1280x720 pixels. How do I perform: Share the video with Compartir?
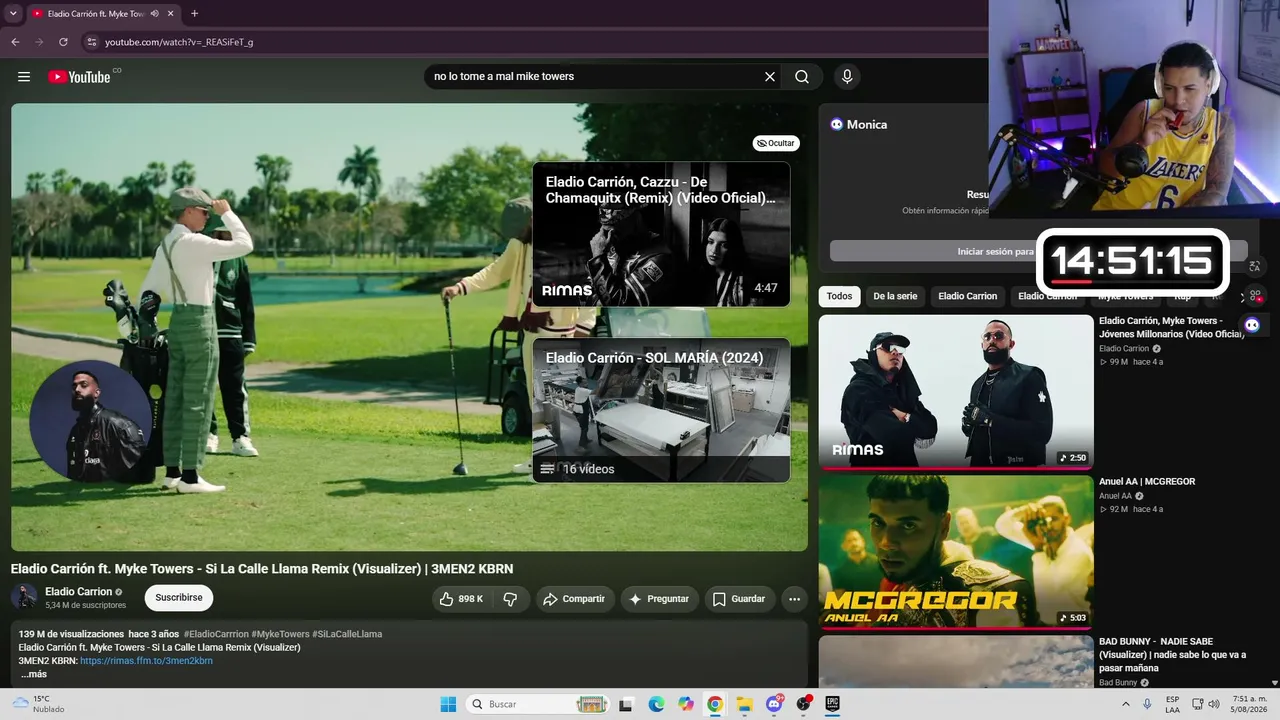tap(574, 599)
